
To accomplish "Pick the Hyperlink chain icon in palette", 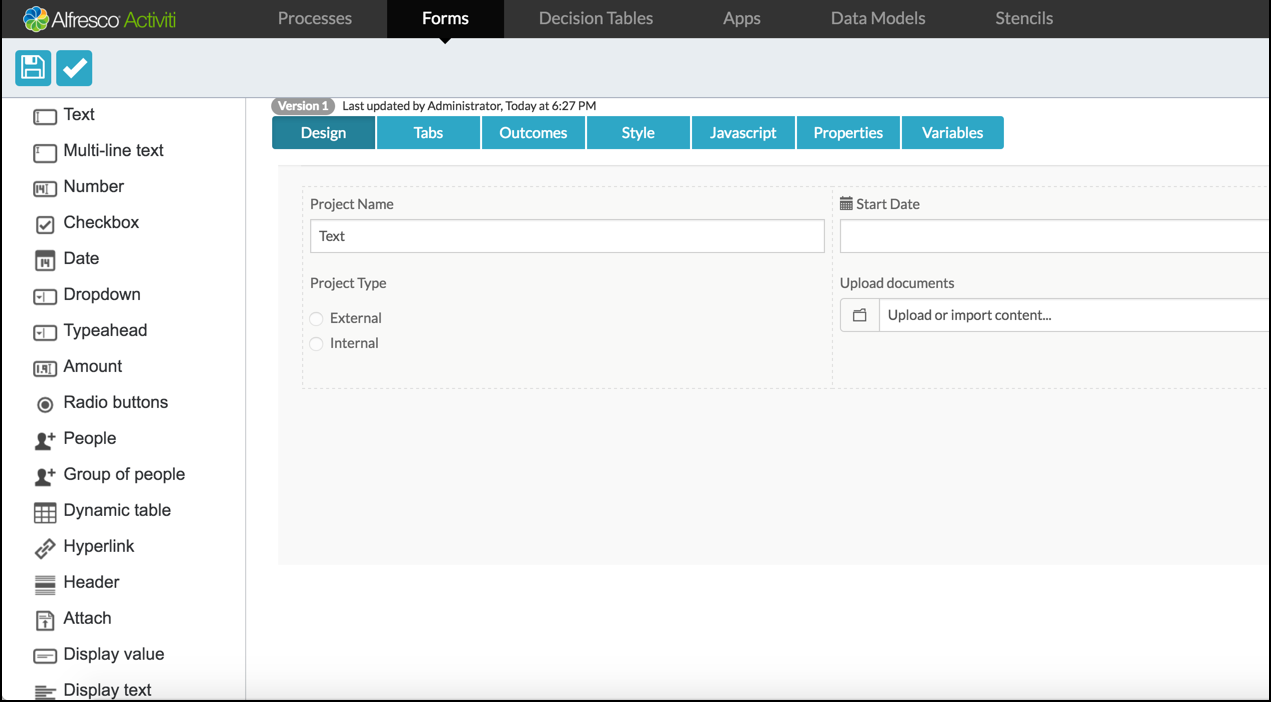I will pyautogui.click(x=45, y=548).
